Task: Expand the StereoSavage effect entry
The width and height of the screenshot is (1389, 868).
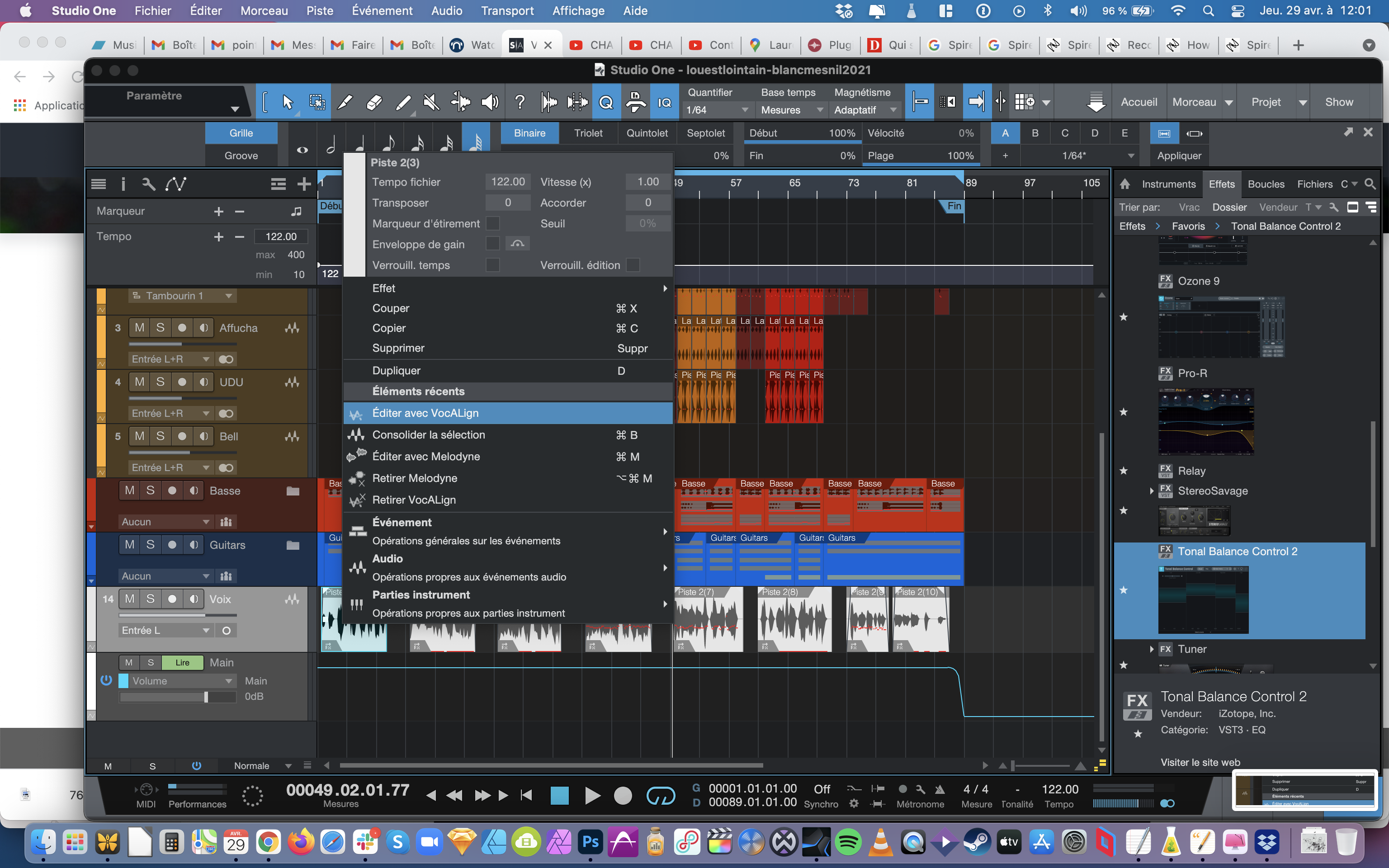Action: pyautogui.click(x=1151, y=491)
